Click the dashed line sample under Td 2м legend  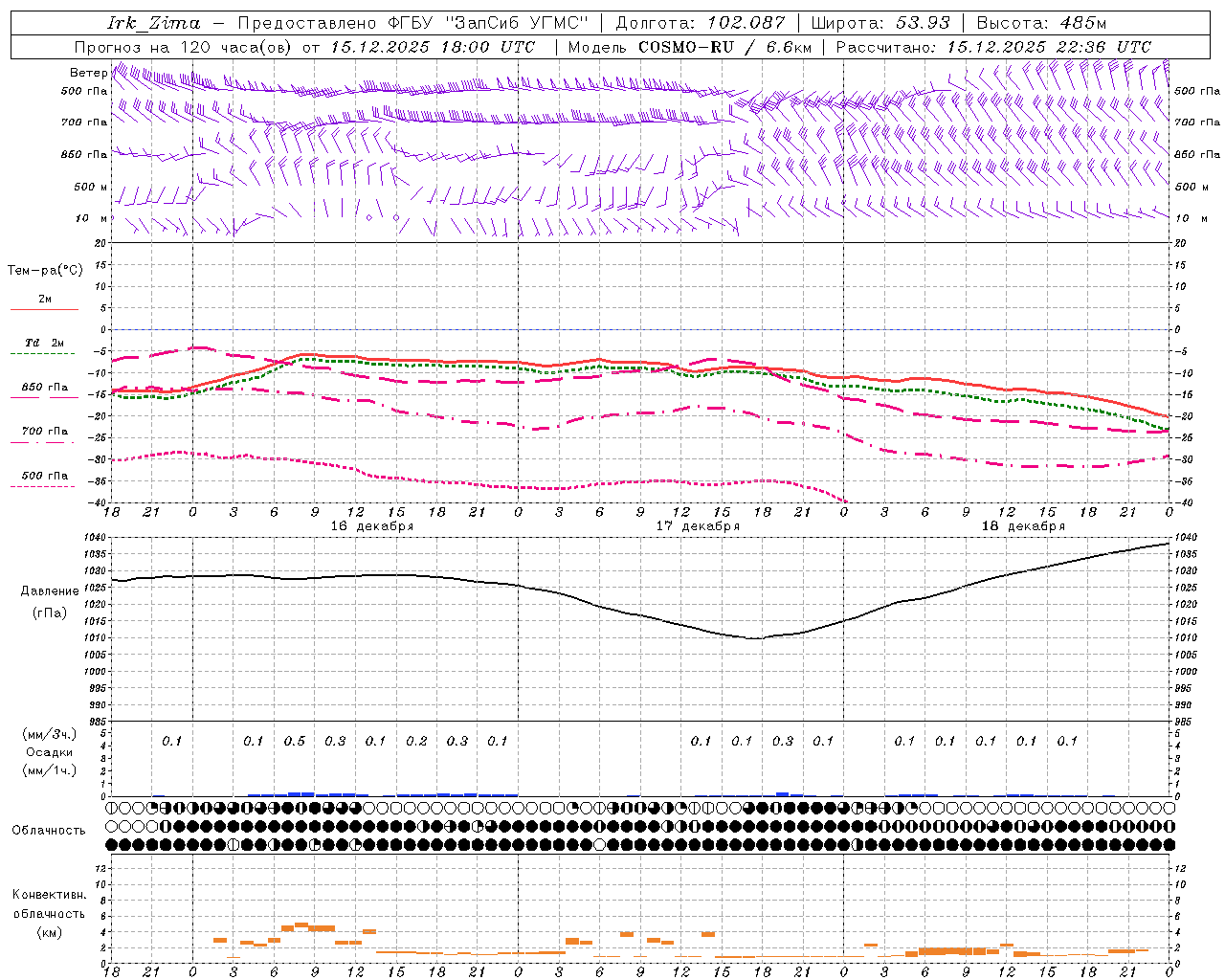coord(42,353)
